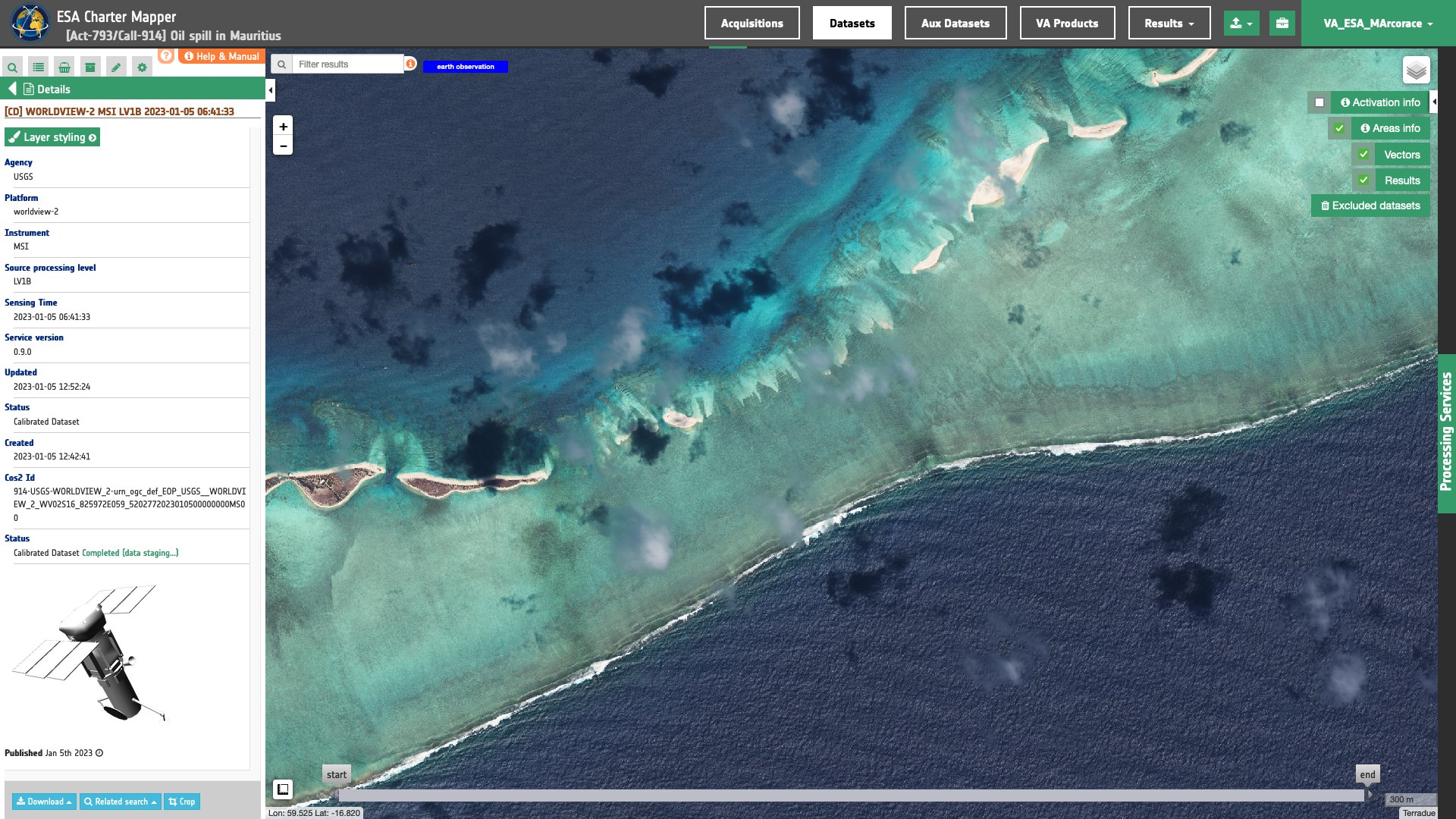Click the magnifier beside Filter results
This screenshot has width=1456, height=819.
pos(281,64)
